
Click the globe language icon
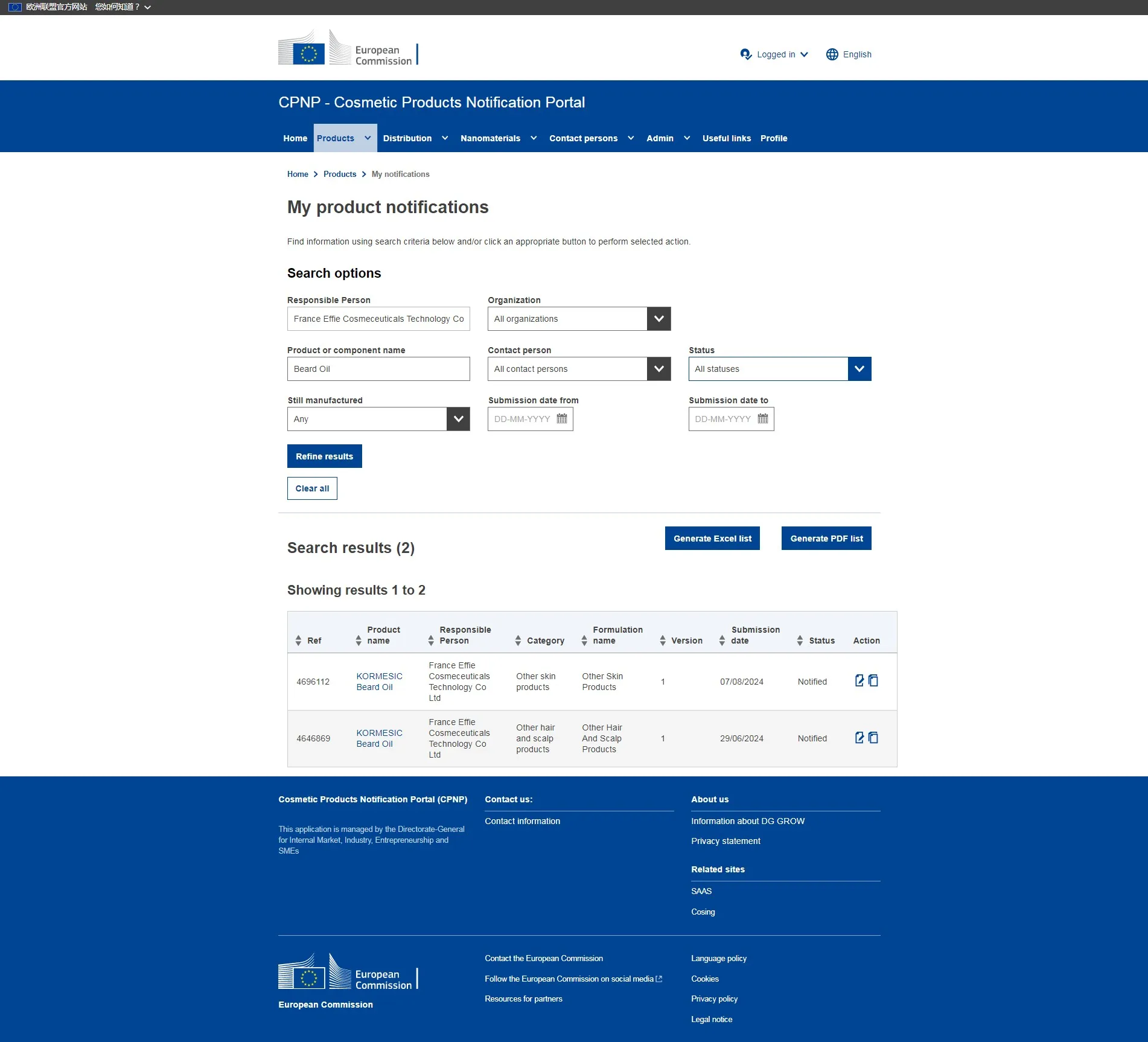click(832, 54)
